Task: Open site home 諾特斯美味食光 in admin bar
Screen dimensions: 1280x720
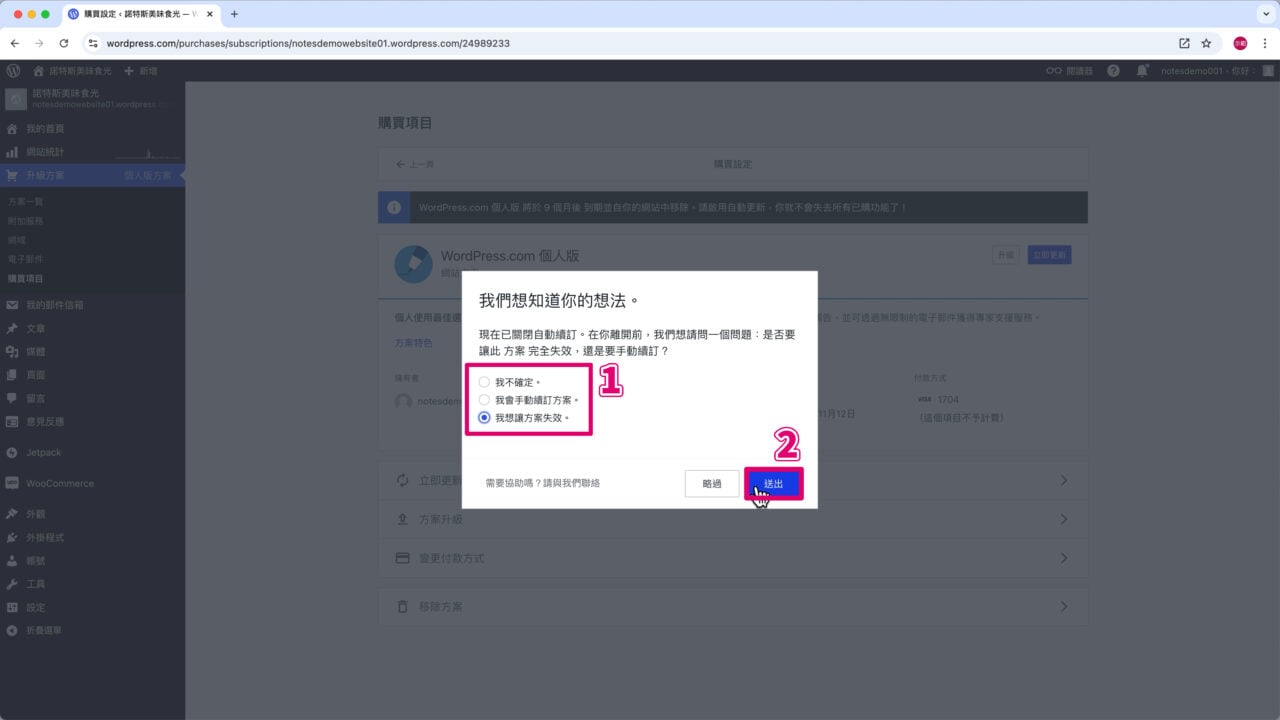Action: tap(73, 71)
